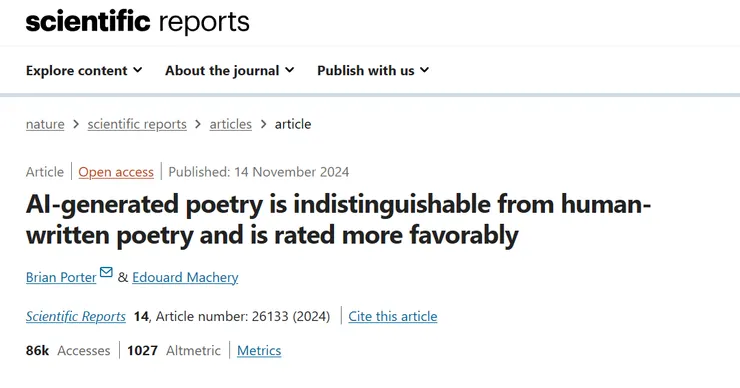Open the Publish with us dropdown

pyautogui.click(x=373, y=70)
